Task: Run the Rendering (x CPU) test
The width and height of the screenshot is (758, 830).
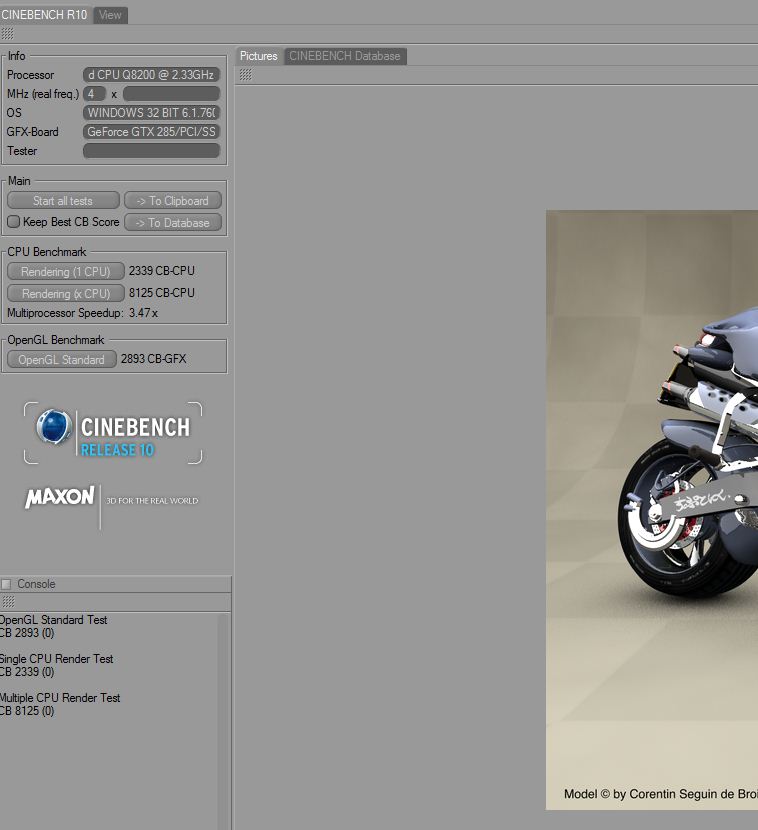Action: click(x=66, y=293)
